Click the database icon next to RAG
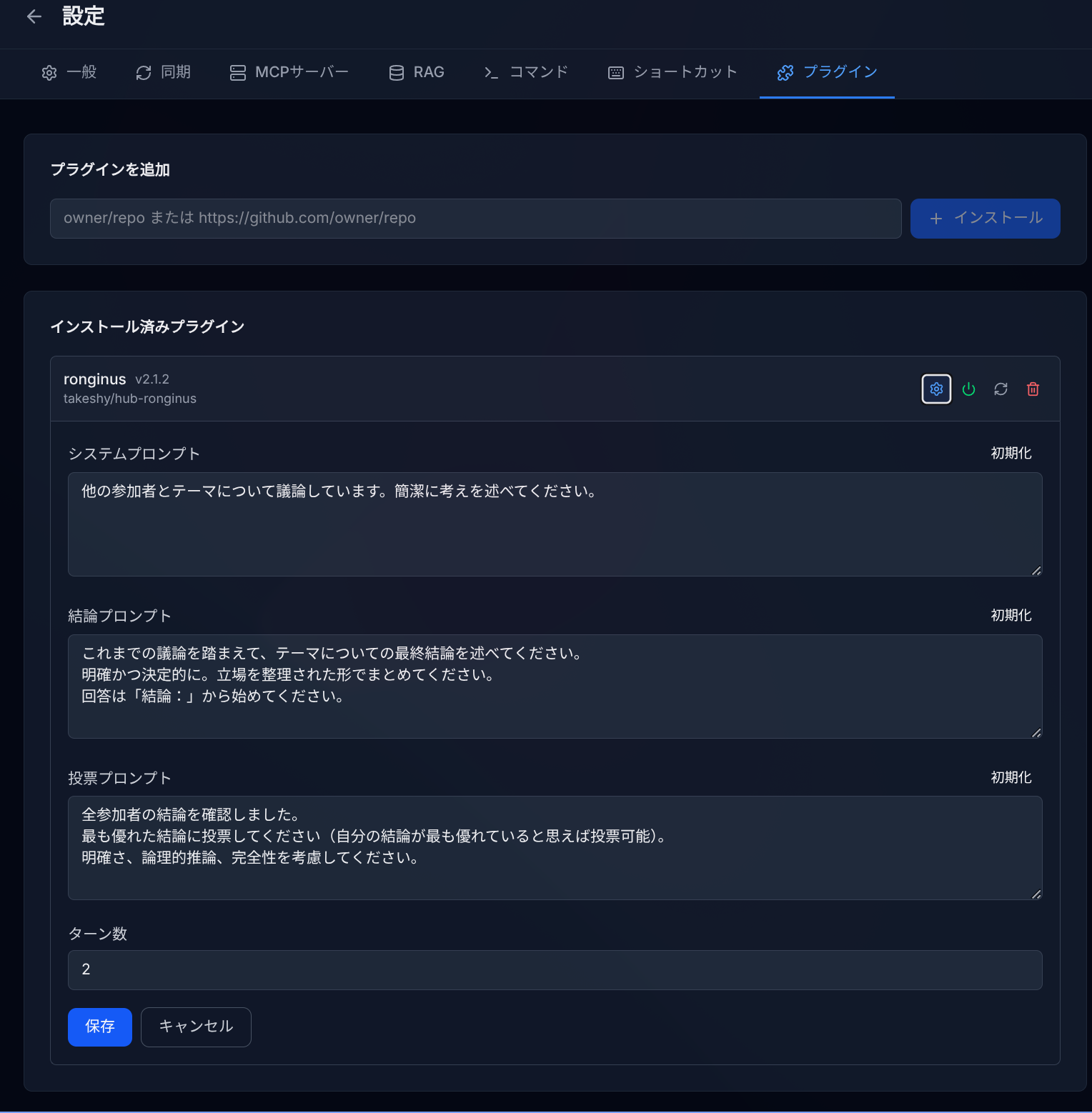1092x1113 pixels. [395, 72]
